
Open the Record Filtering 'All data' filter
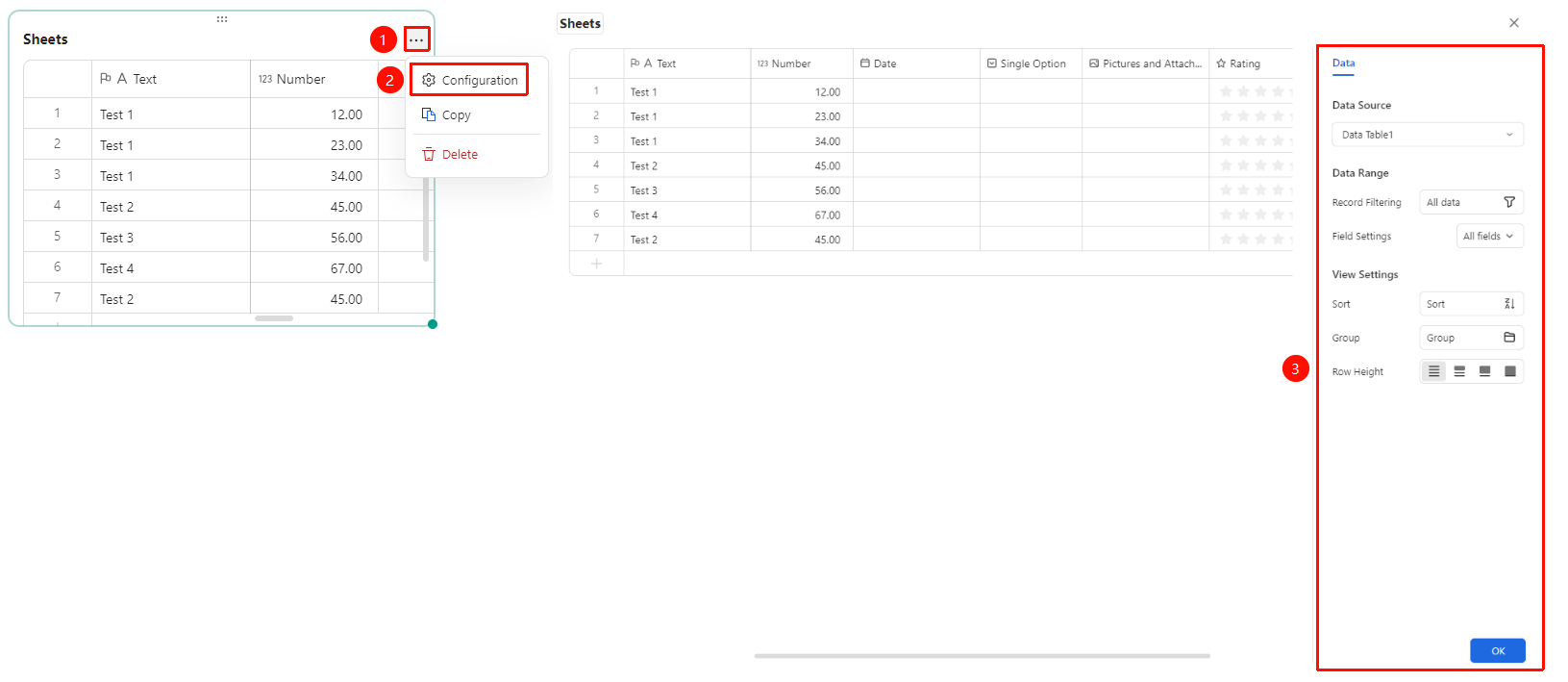click(x=1471, y=202)
